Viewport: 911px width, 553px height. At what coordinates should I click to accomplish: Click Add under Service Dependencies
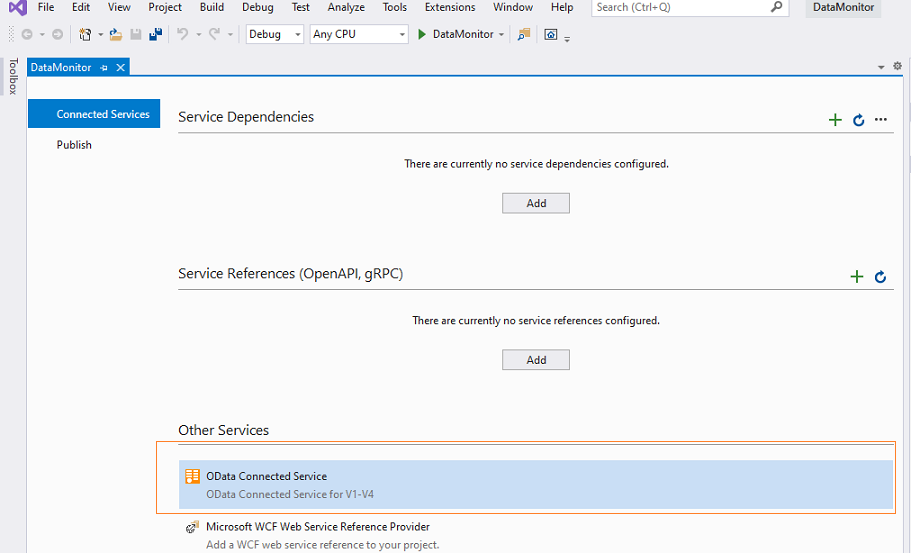click(536, 203)
